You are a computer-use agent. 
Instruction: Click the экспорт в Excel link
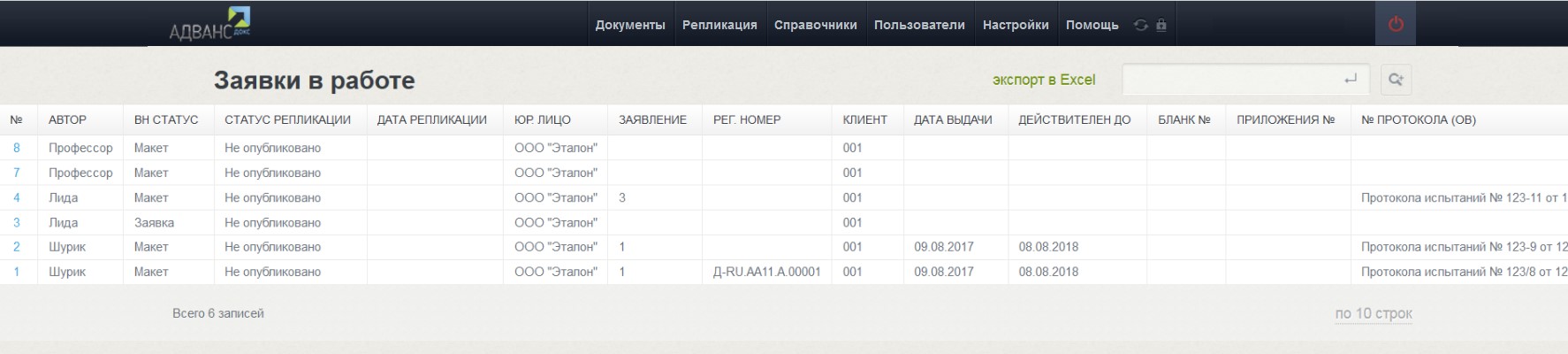pyautogui.click(x=1043, y=80)
